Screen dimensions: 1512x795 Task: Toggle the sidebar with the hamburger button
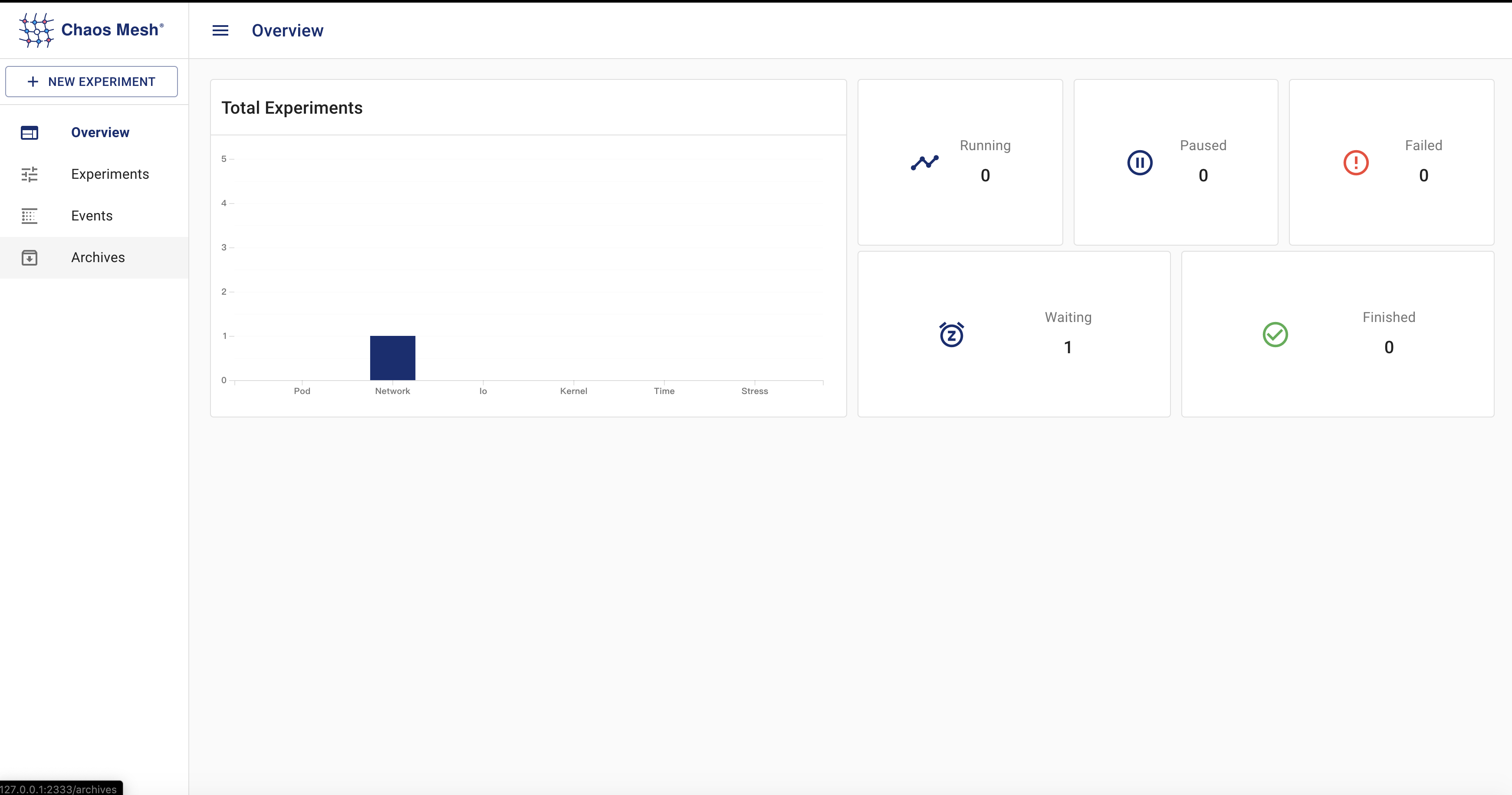[220, 30]
